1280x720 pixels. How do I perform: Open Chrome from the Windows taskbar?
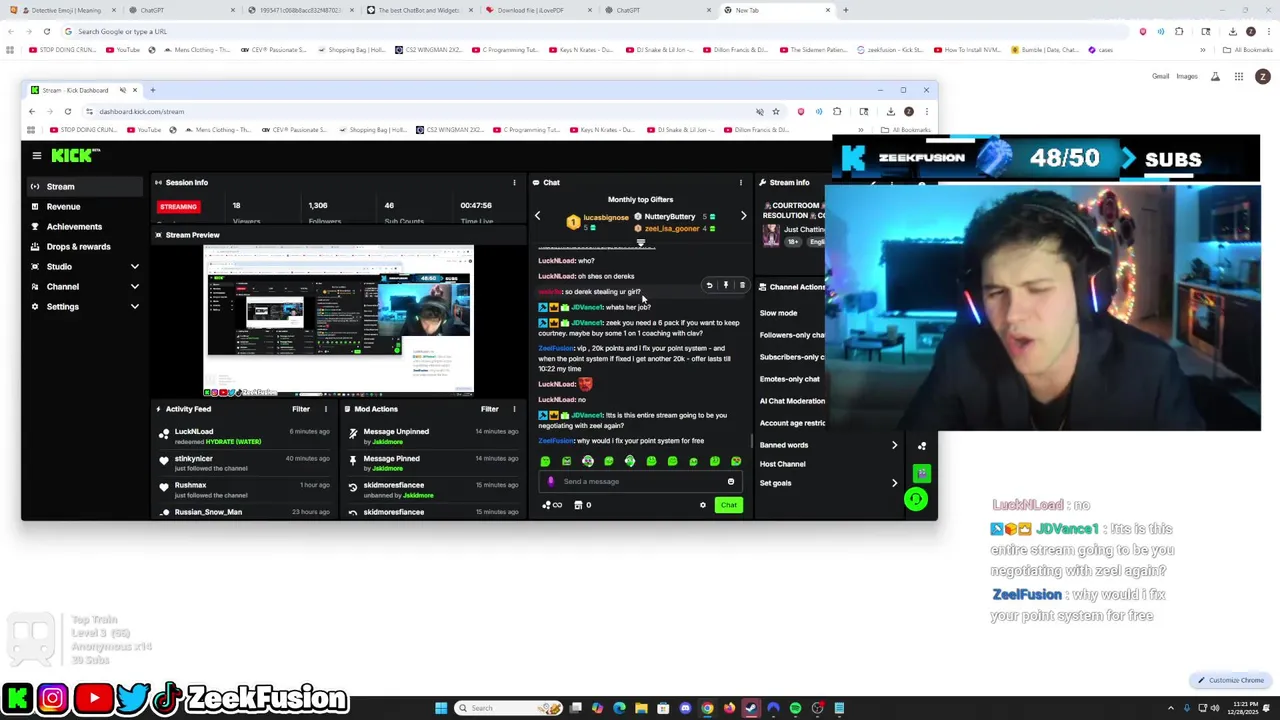[707, 708]
